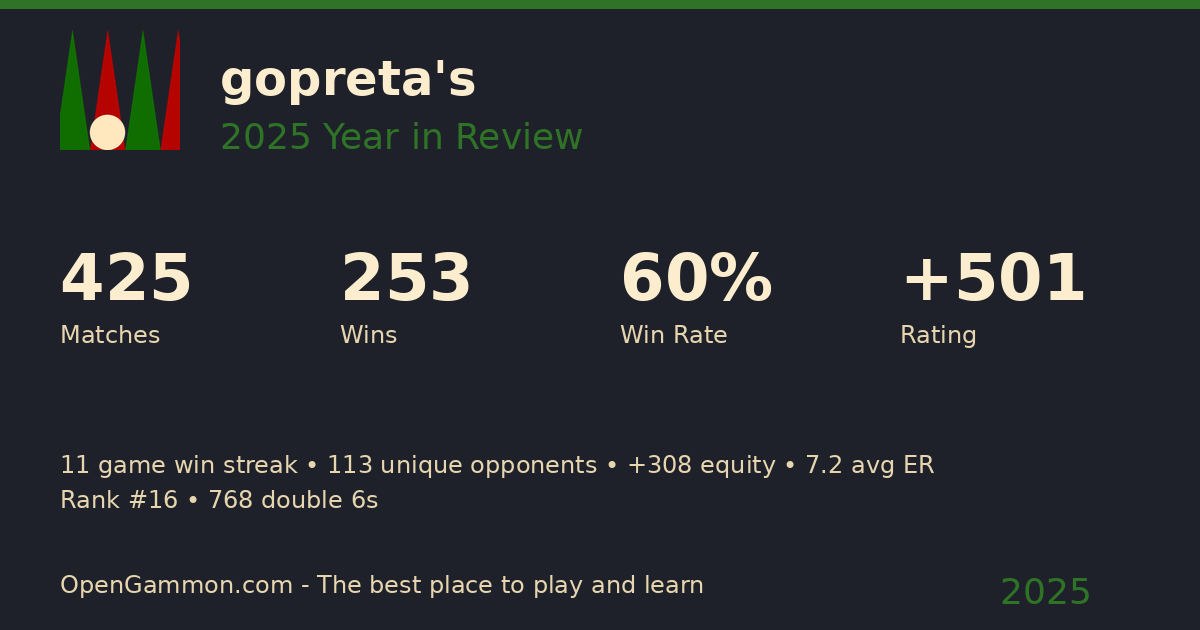Click the 11 game win streak text
The width and height of the screenshot is (1200, 630).
(x=178, y=466)
